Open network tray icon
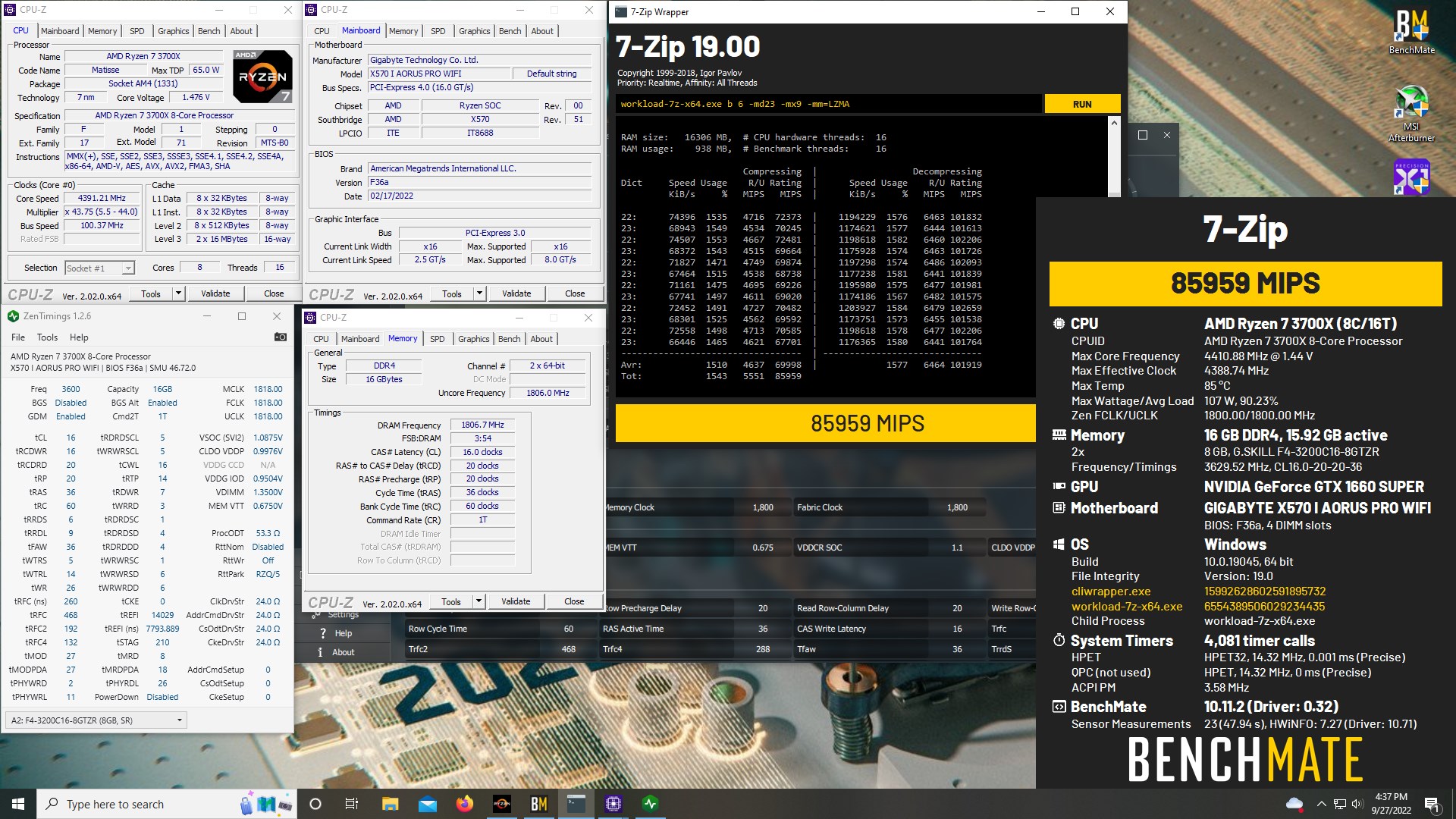Screen dimensions: 1456x819 1340,804
